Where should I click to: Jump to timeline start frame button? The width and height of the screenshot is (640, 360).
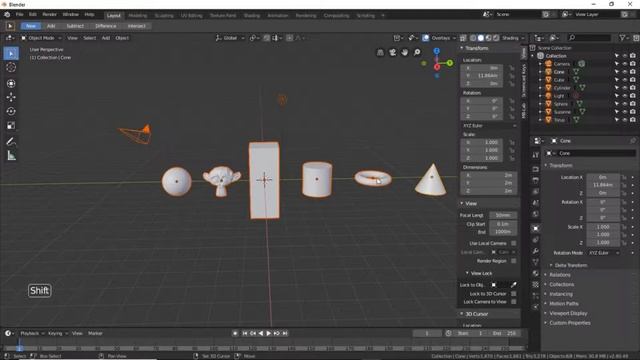(244, 333)
